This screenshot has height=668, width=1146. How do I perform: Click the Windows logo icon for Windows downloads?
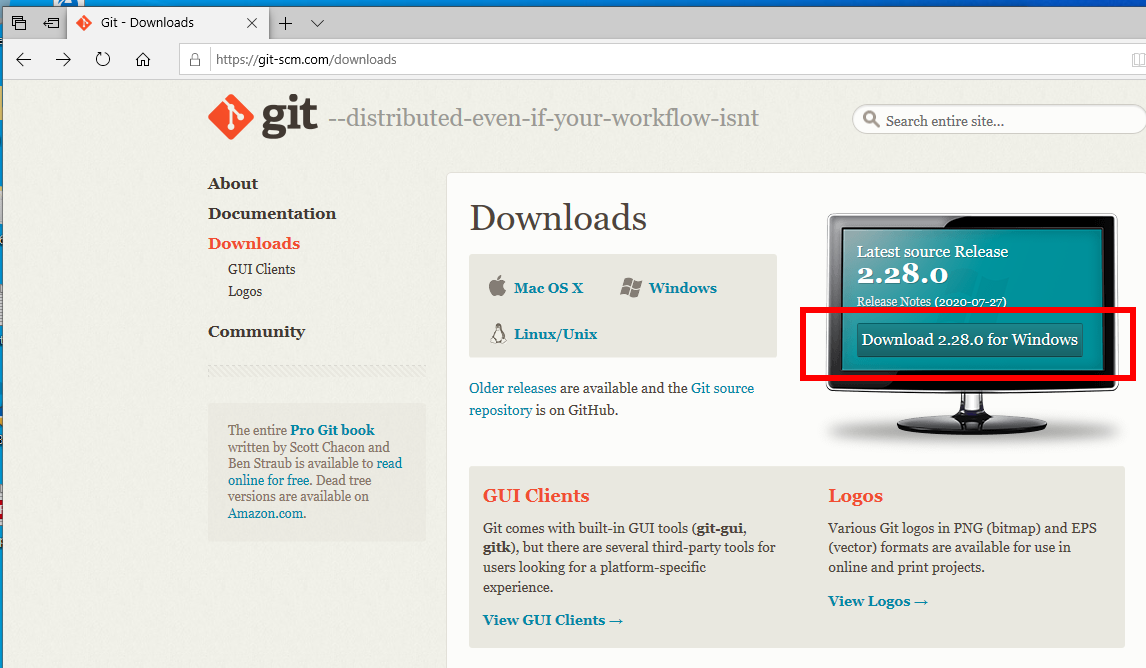click(631, 286)
